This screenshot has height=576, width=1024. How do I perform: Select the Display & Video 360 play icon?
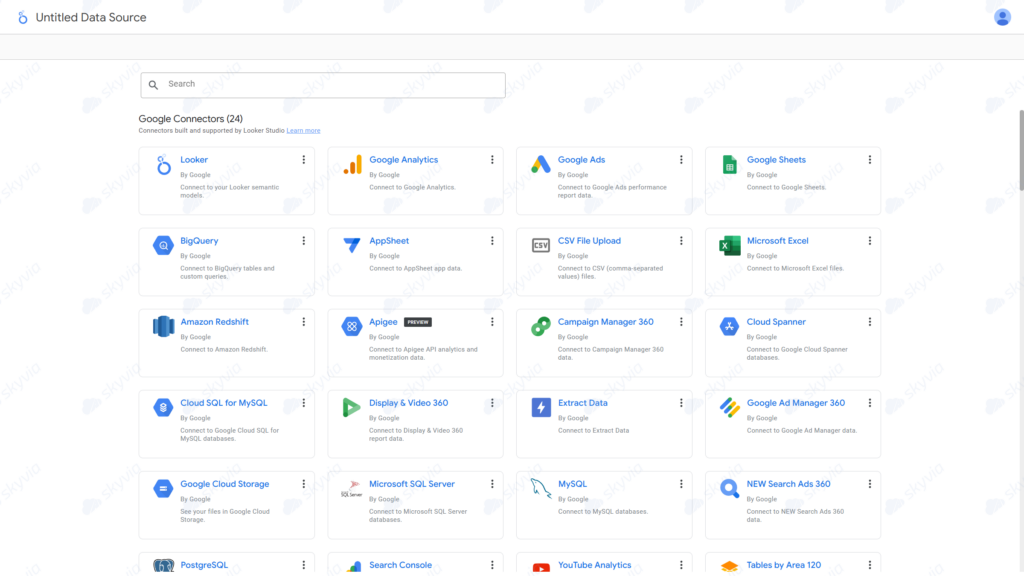point(351,408)
